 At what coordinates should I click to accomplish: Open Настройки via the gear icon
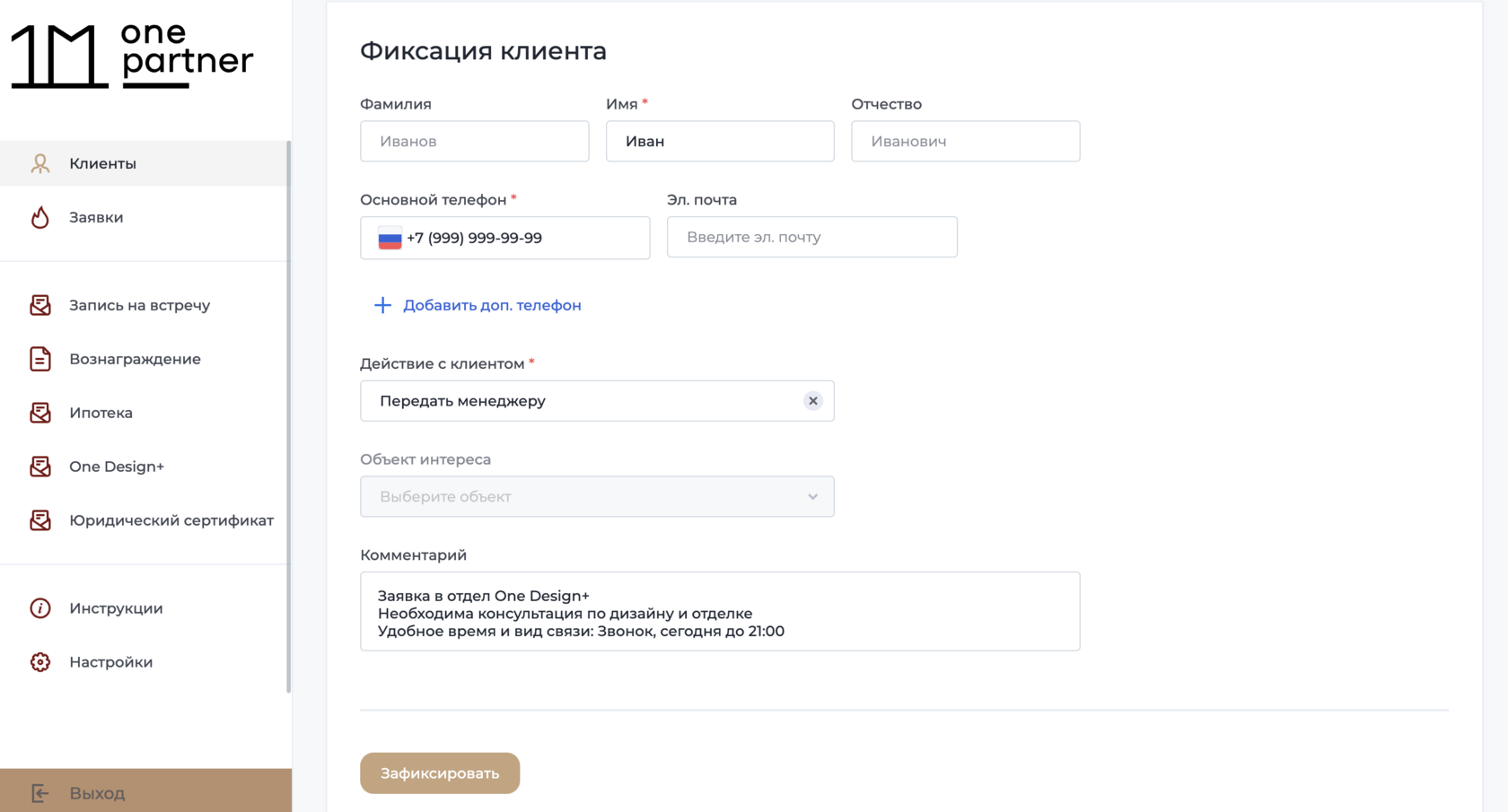40,662
